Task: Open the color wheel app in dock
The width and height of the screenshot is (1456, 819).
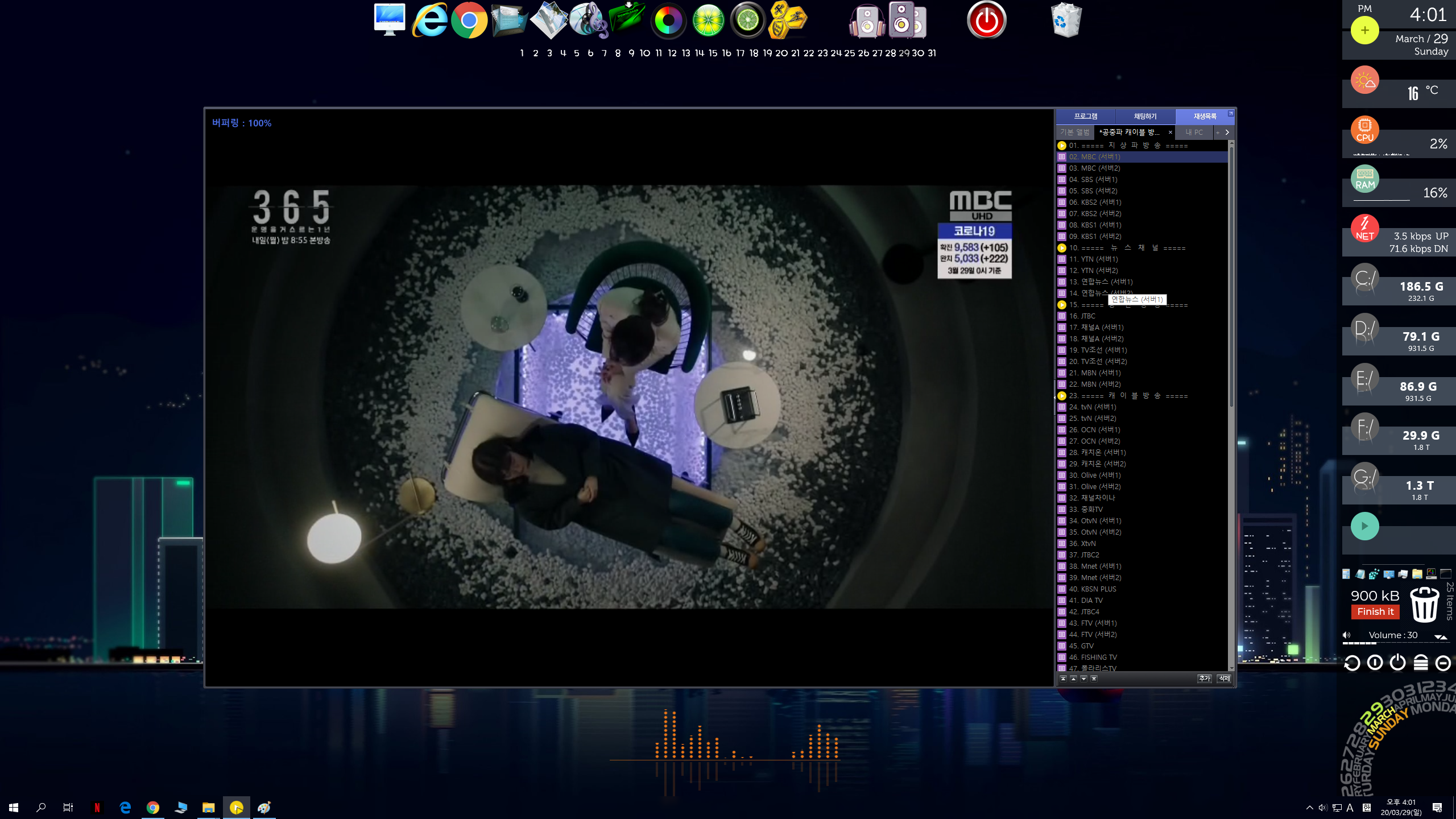Action: (x=668, y=21)
